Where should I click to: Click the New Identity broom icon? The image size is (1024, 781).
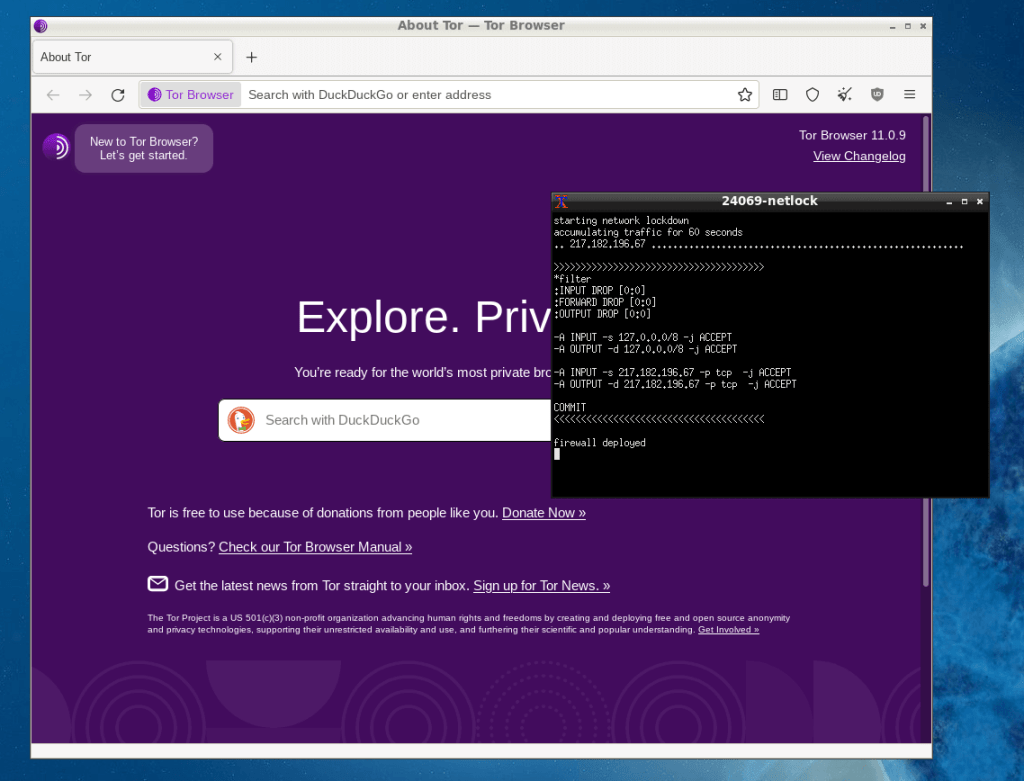click(844, 95)
